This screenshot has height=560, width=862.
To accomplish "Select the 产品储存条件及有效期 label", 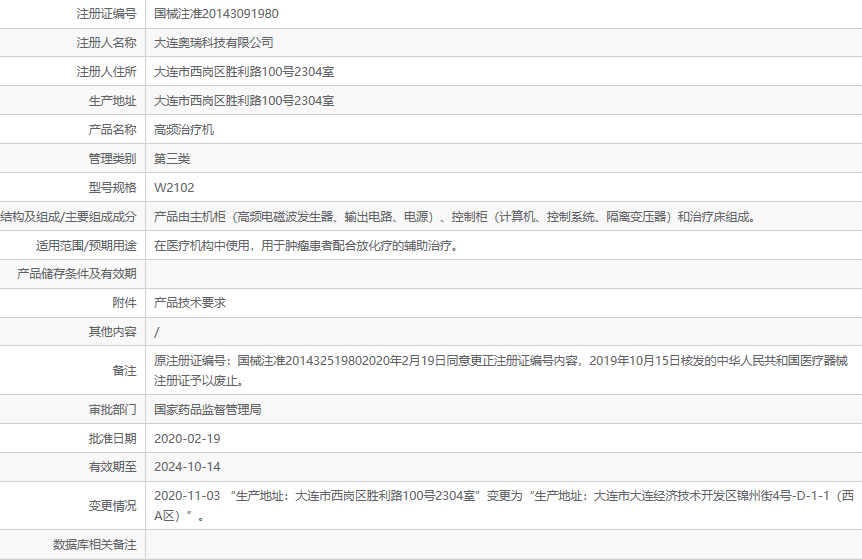I will pos(76,274).
